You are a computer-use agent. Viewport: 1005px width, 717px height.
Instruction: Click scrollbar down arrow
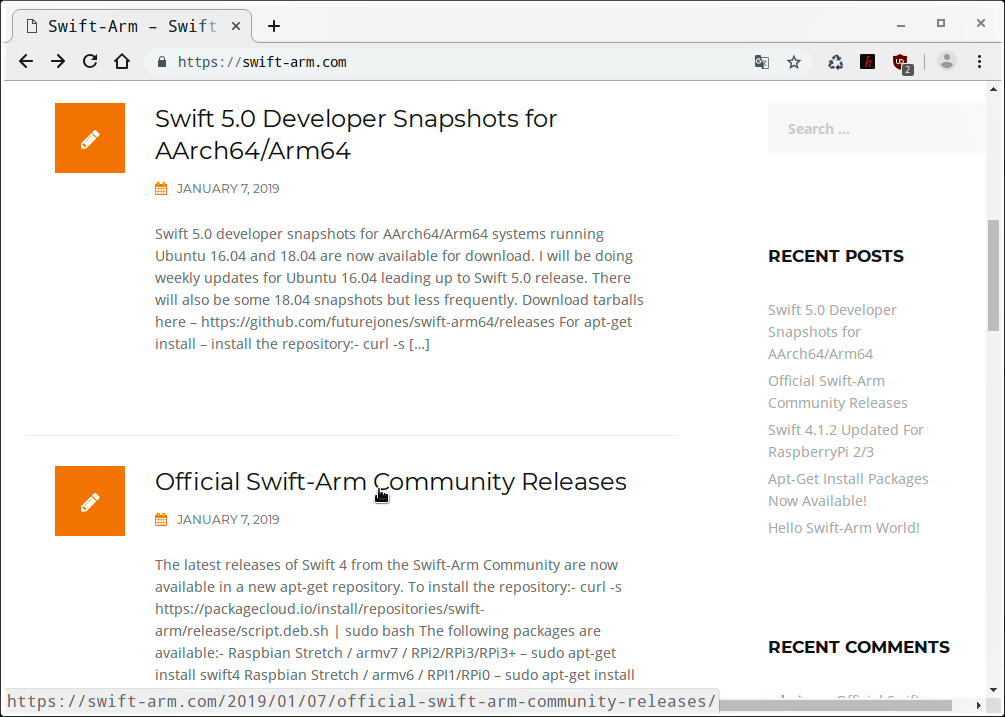coord(993,690)
